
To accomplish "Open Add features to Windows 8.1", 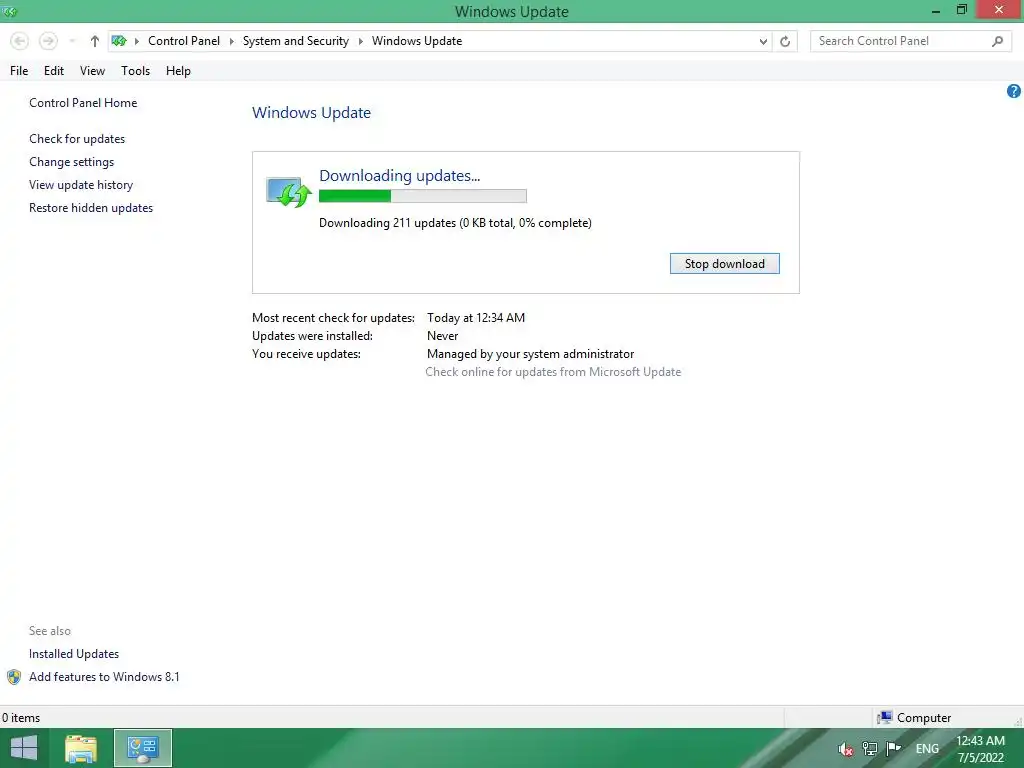I will [104, 677].
